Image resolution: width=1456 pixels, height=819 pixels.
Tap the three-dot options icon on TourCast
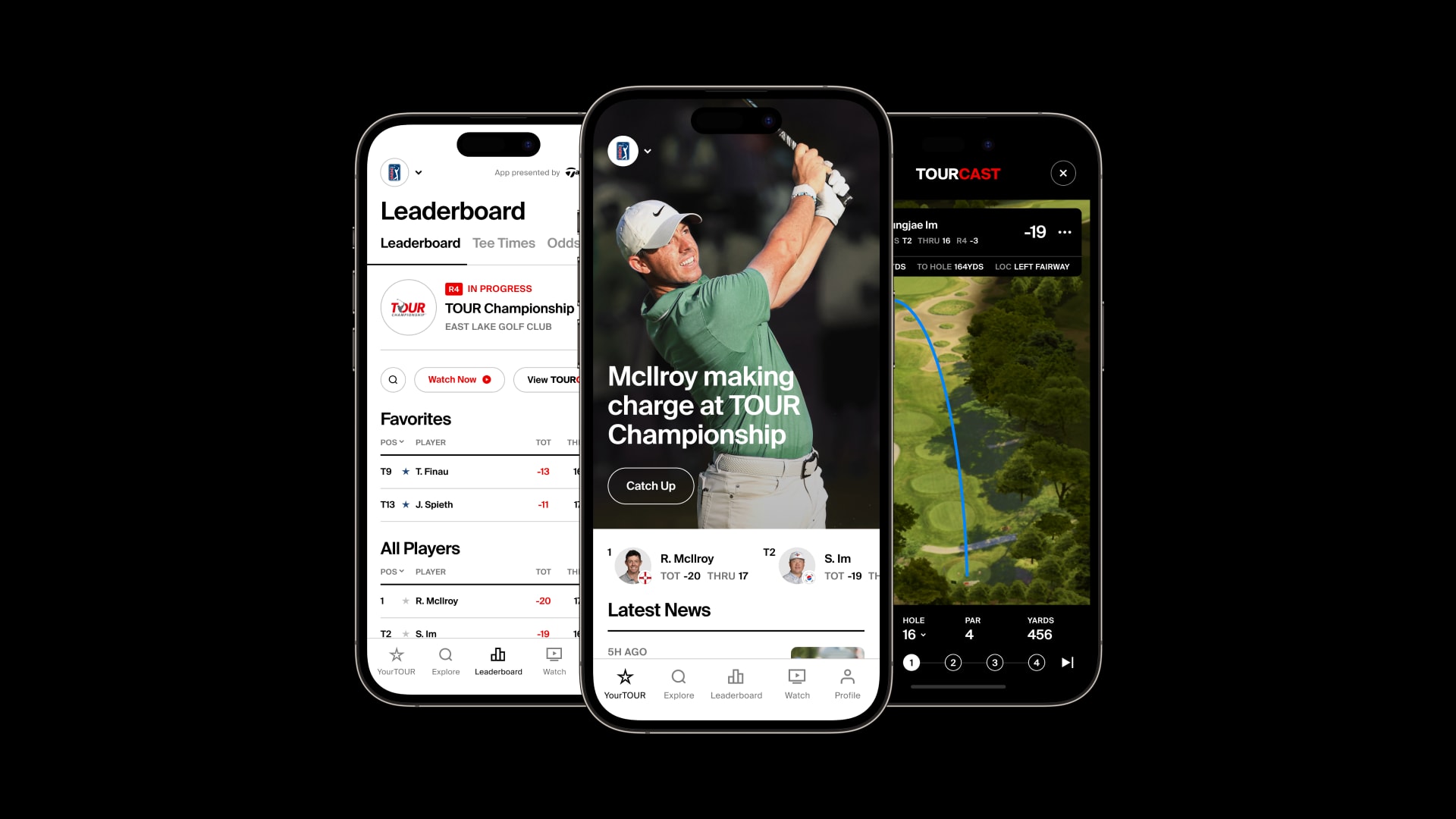1067,232
